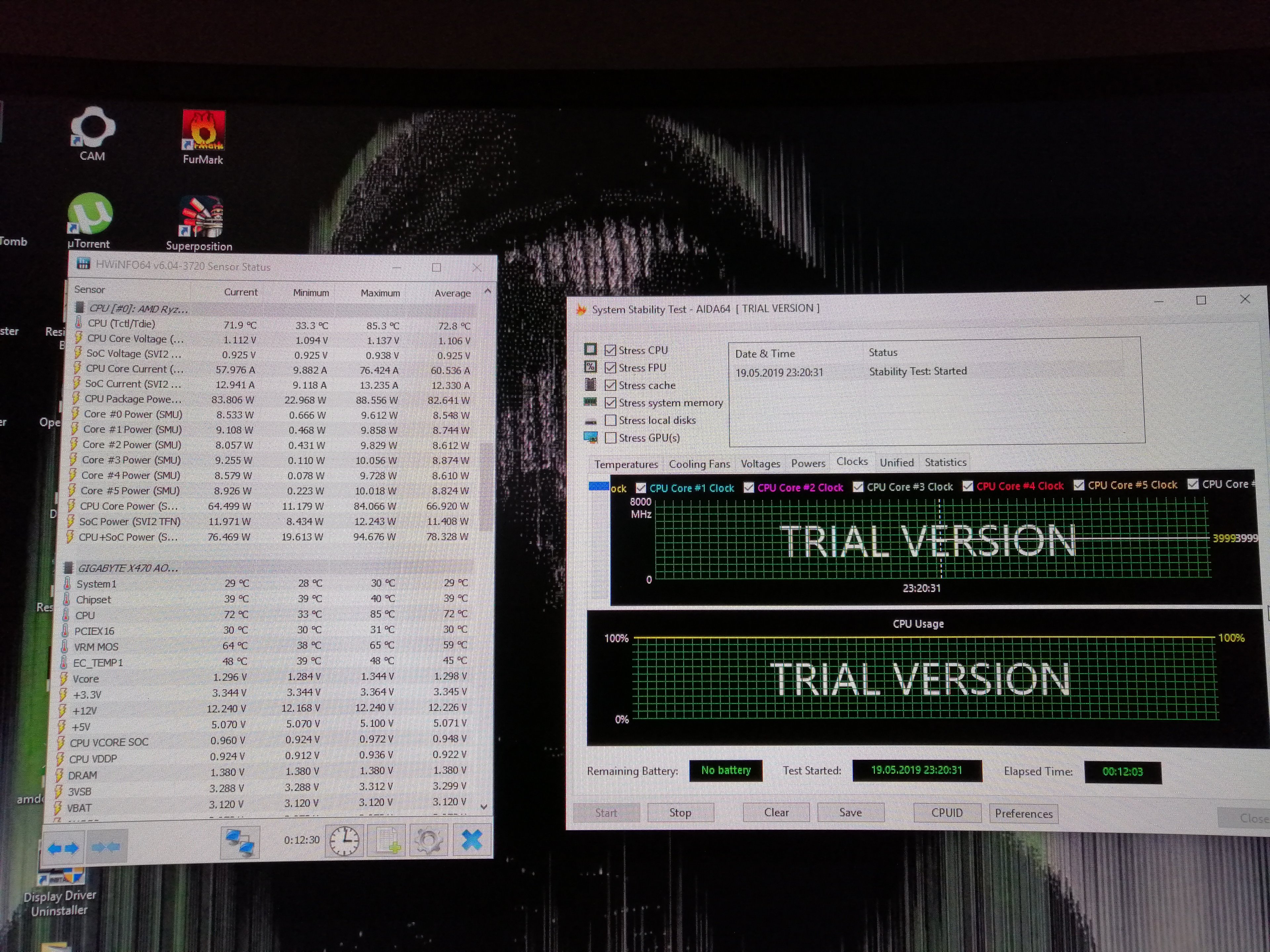Open the Cooling Fans tab
Image resolution: width=1270 pixels, height=952 pixels.
(699, 464)
